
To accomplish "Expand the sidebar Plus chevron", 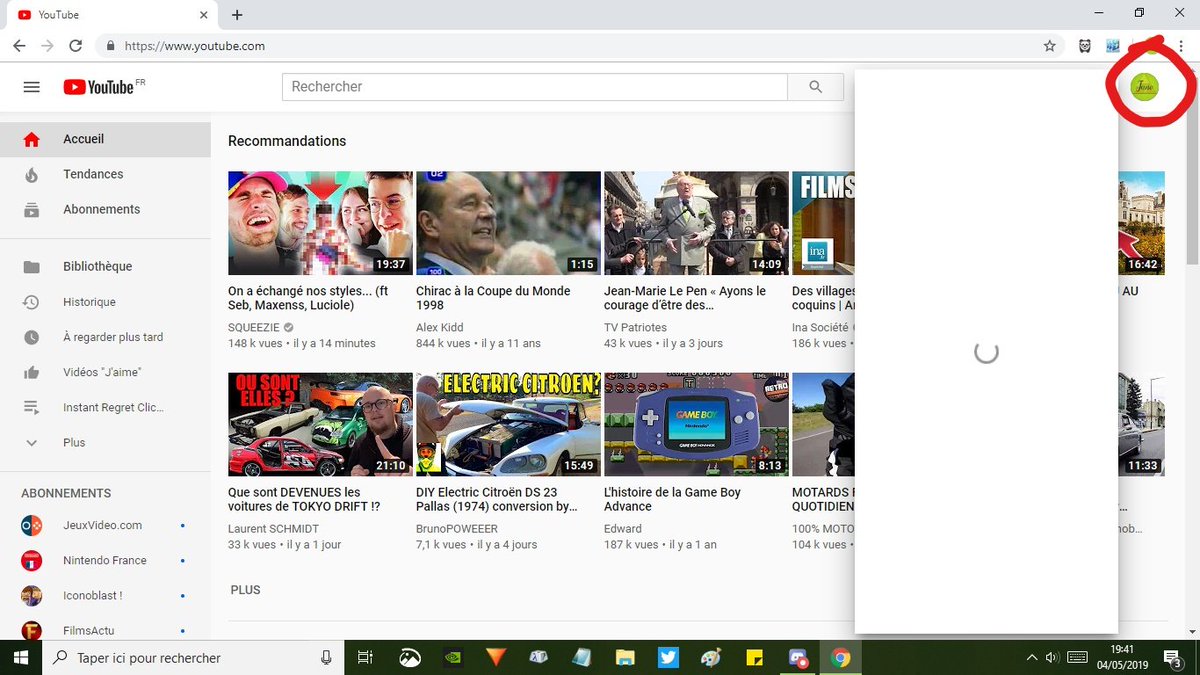I will (31, 442).
